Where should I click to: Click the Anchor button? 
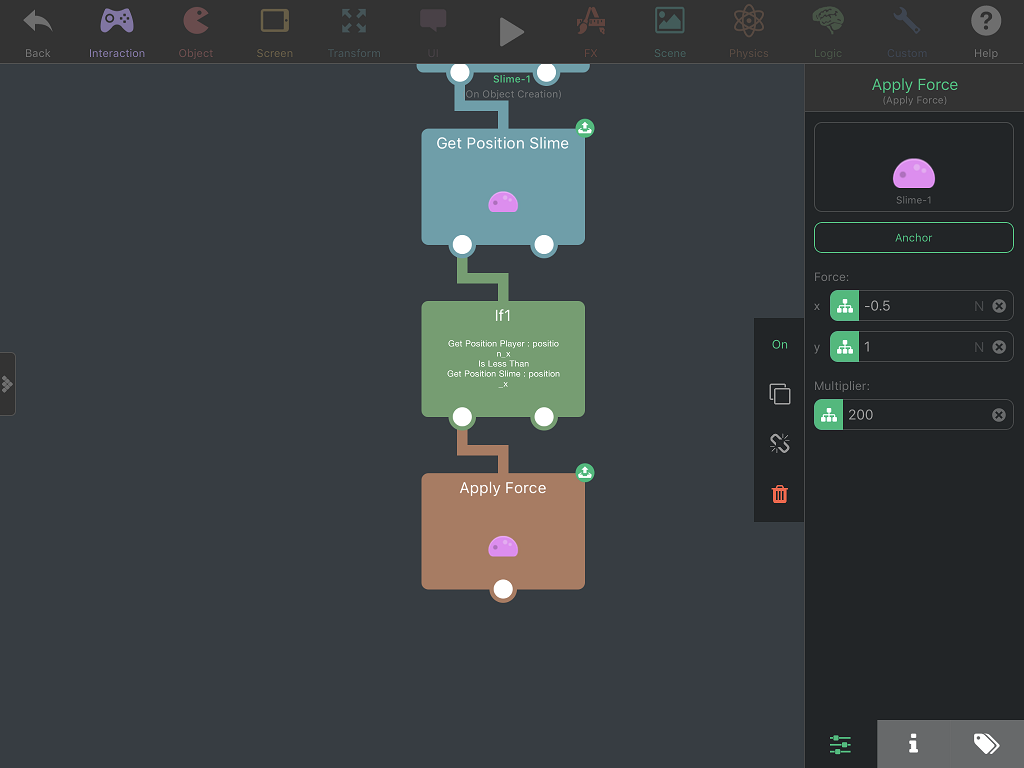(x=914, y=238)
